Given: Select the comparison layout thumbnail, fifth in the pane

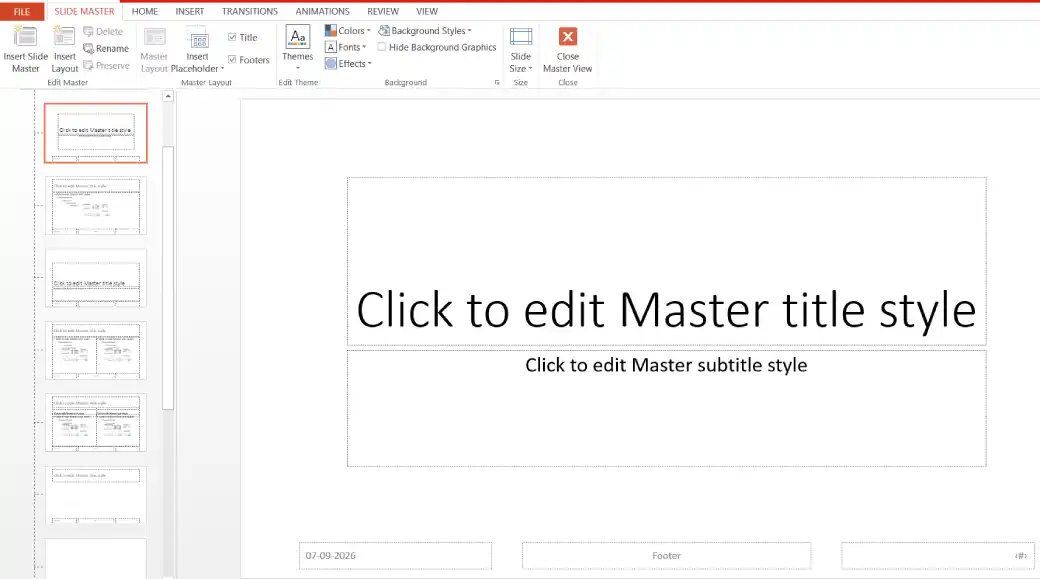Looking at the screenshot, I should point(96,422).
